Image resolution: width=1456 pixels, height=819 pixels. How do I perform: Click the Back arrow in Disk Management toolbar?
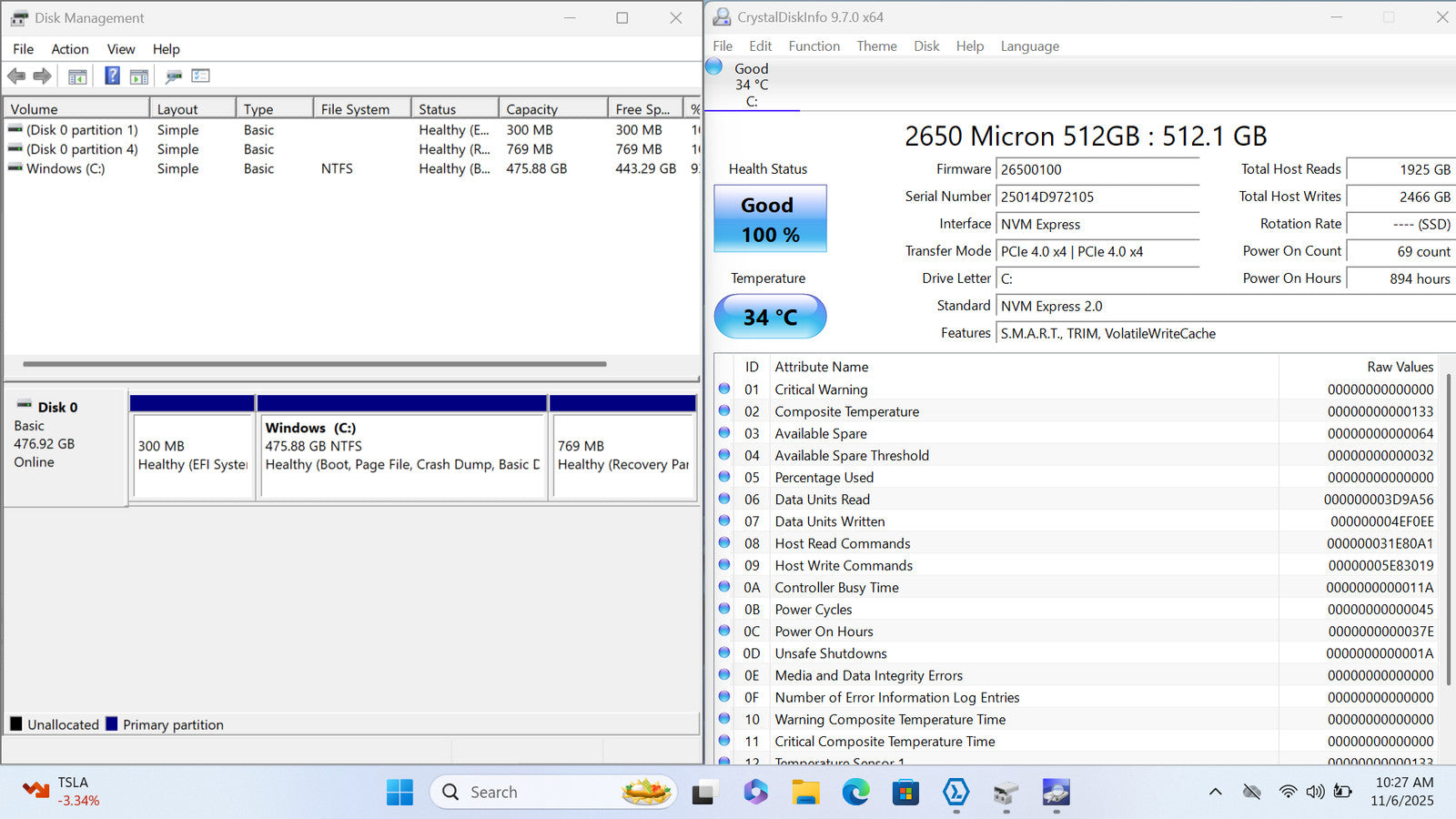click(x=16, y=76)
